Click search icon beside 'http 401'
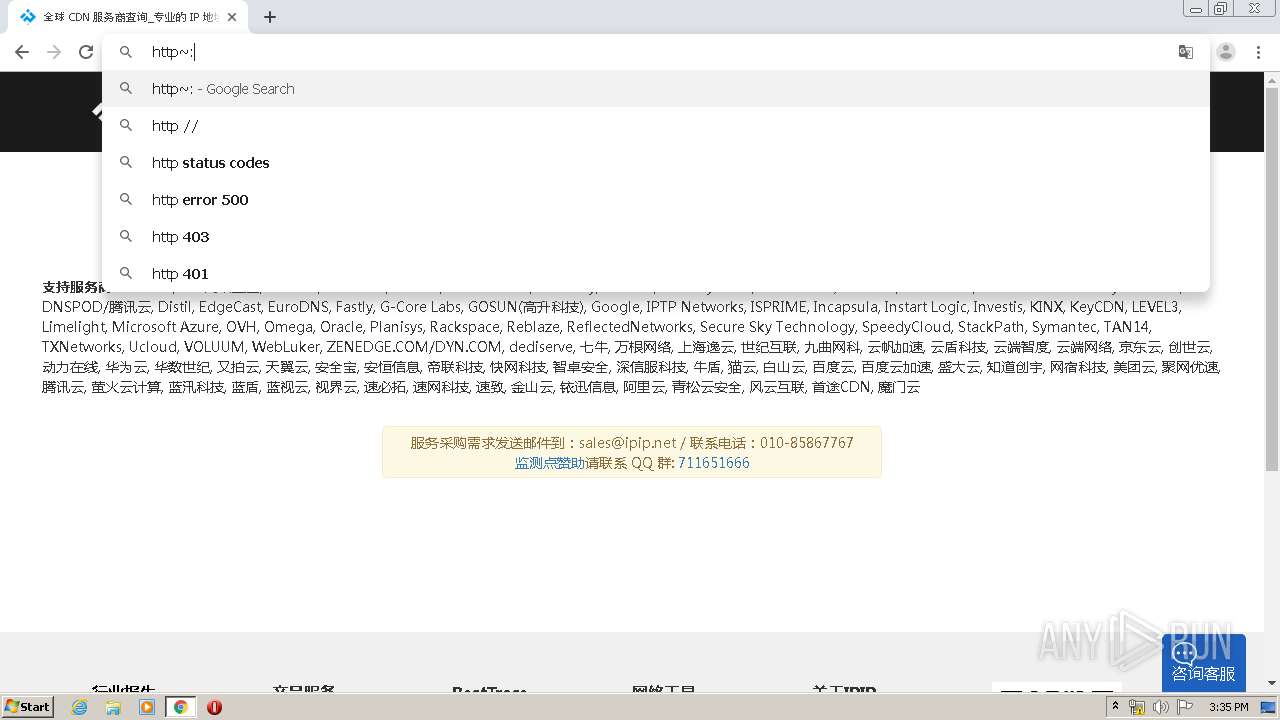1280x720 pixels. click(x=126, y=273)
